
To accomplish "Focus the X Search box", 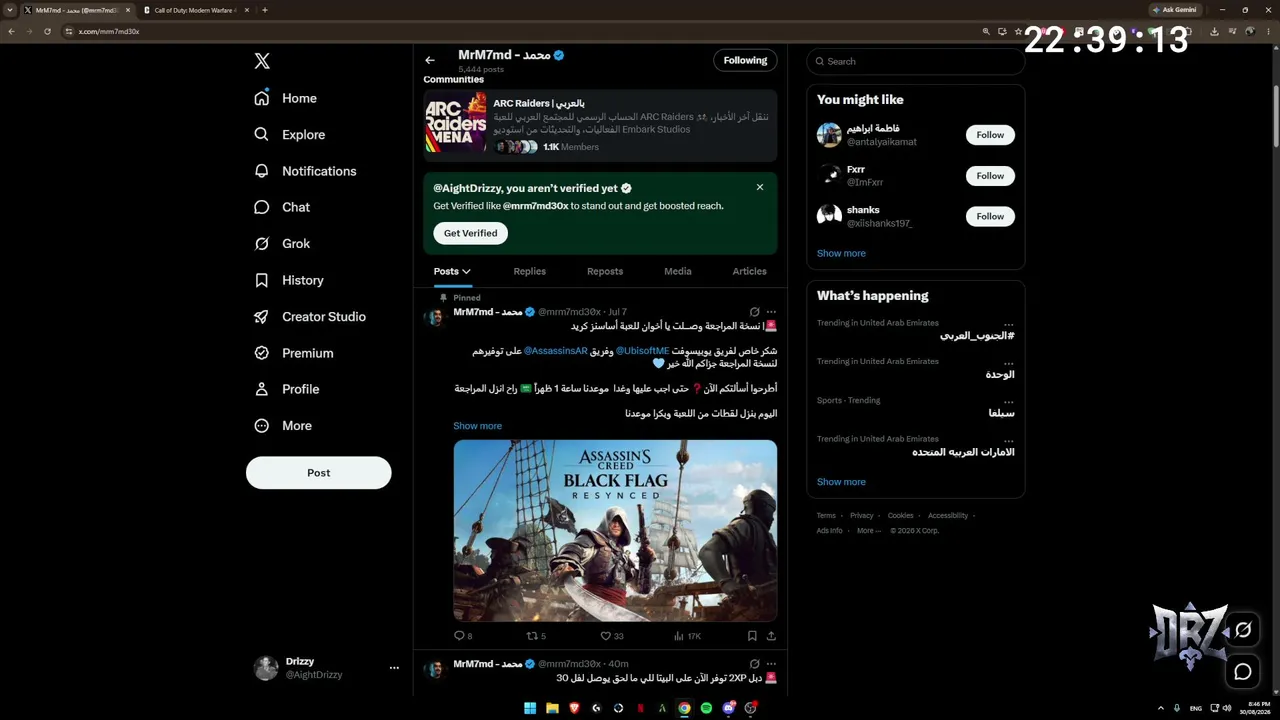I will tap(916, 61).
